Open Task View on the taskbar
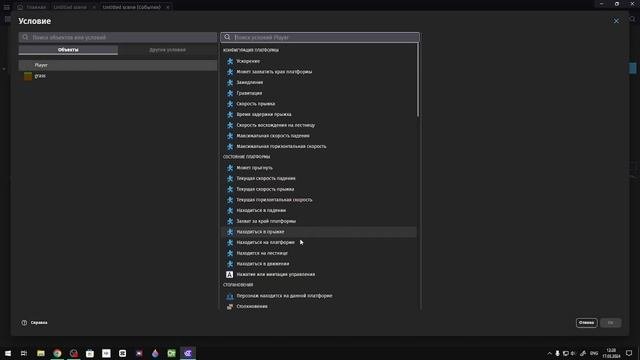The height and width of the screenshot is (360, 640). pyautogui.click(x=24, y=353)
